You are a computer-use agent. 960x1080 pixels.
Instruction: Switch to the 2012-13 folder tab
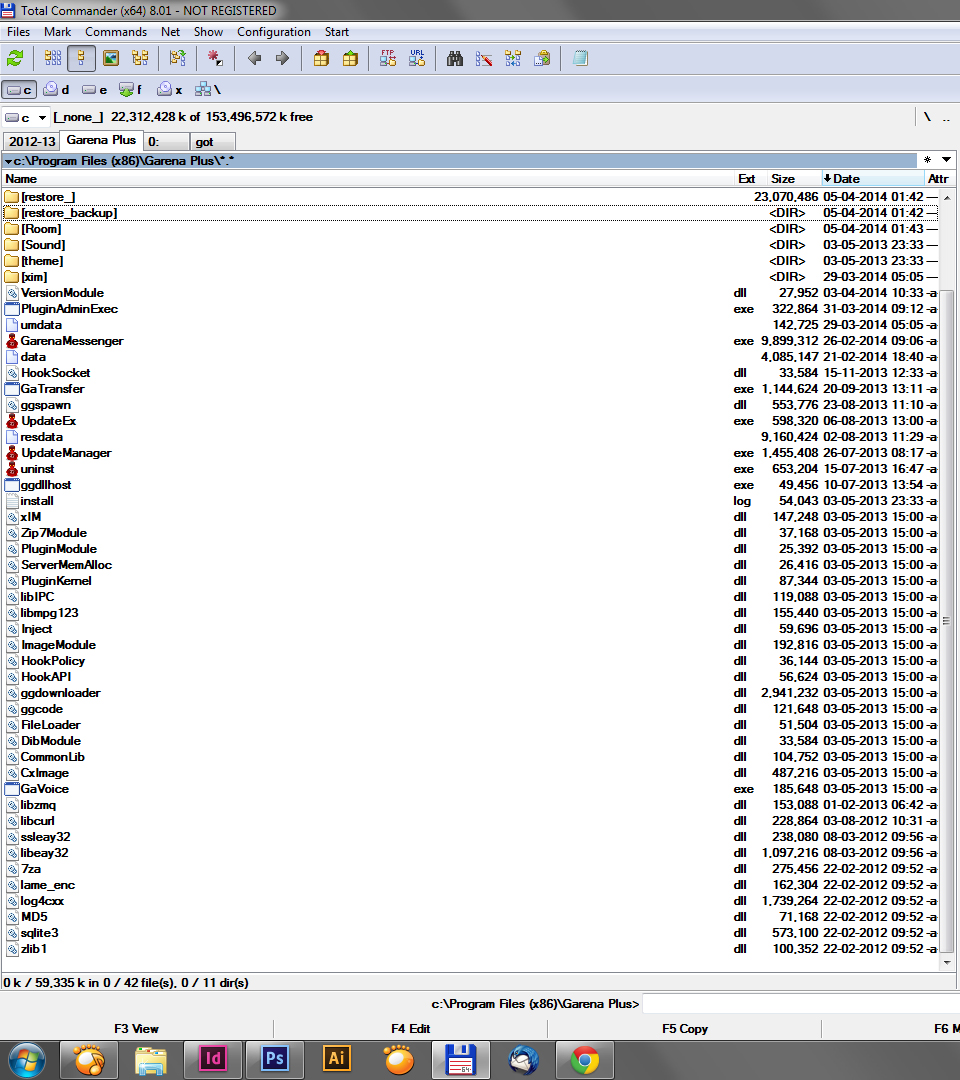coord(32,141)
